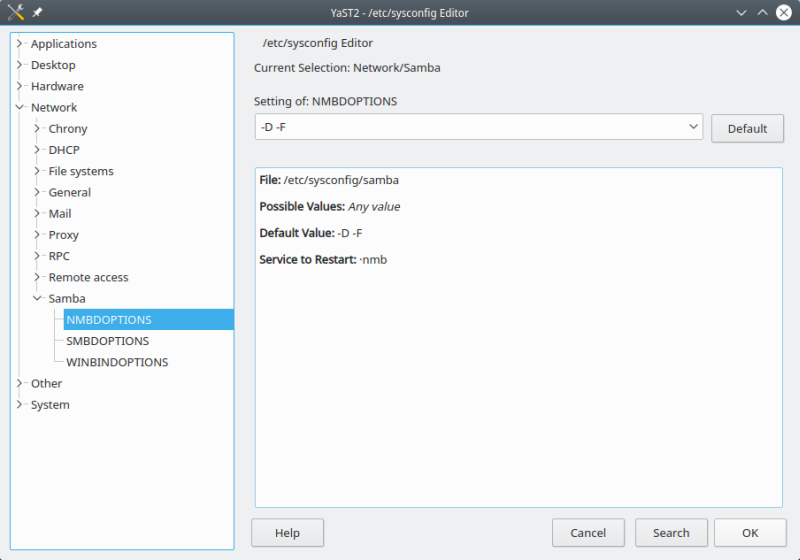Screen dimensions: 800x560
Task: Select the Other label in tree
Action: (x=46, y=384)
